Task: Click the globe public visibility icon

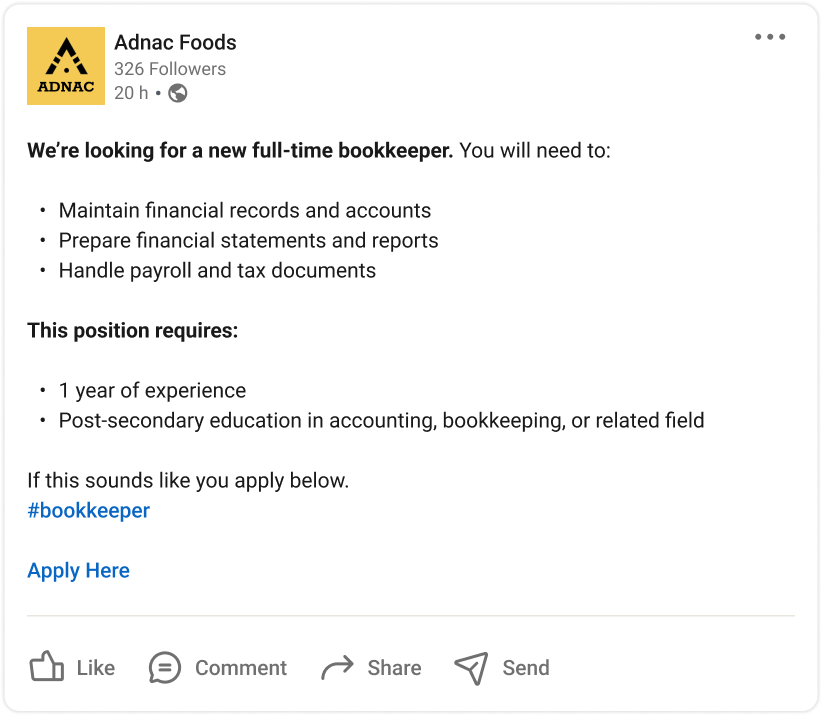Action: coord(178,94)
